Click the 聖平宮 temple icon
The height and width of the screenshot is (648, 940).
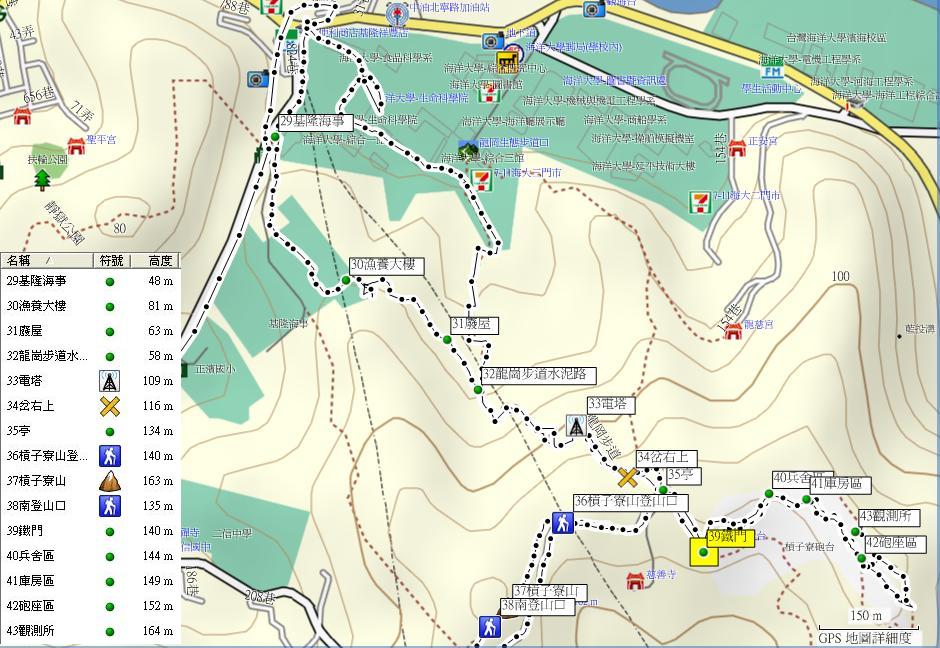[76, 145]
